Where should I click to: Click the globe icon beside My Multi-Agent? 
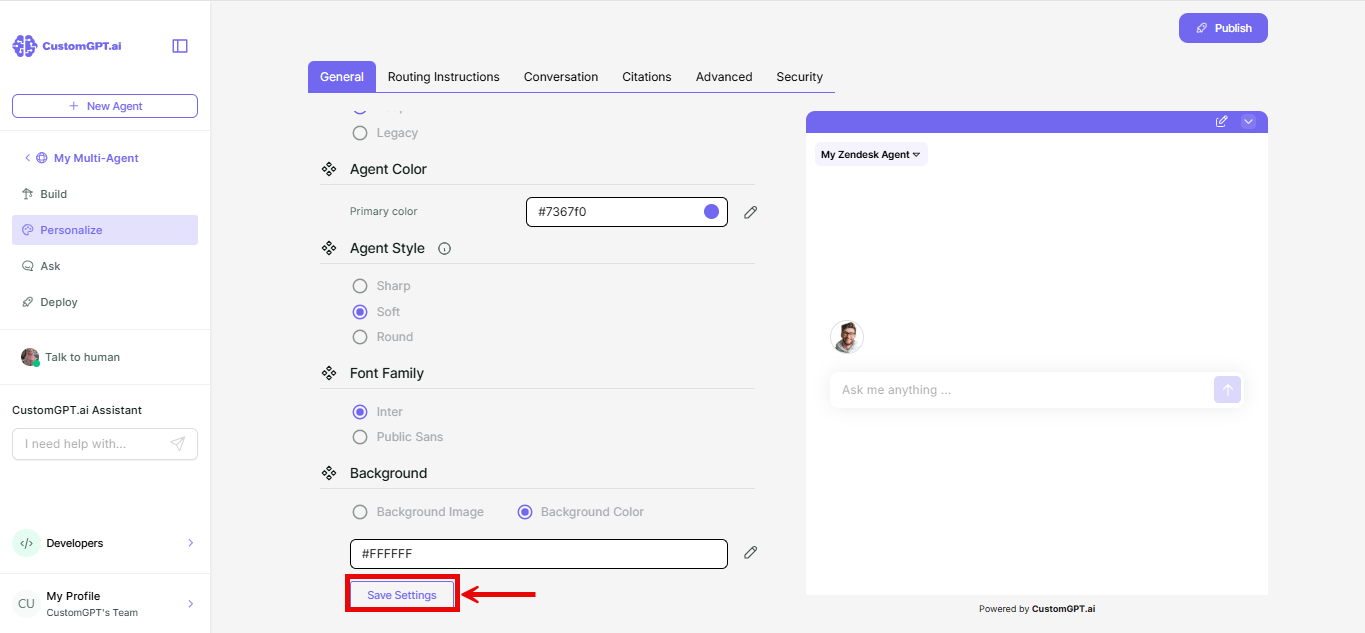click(42, 158)
